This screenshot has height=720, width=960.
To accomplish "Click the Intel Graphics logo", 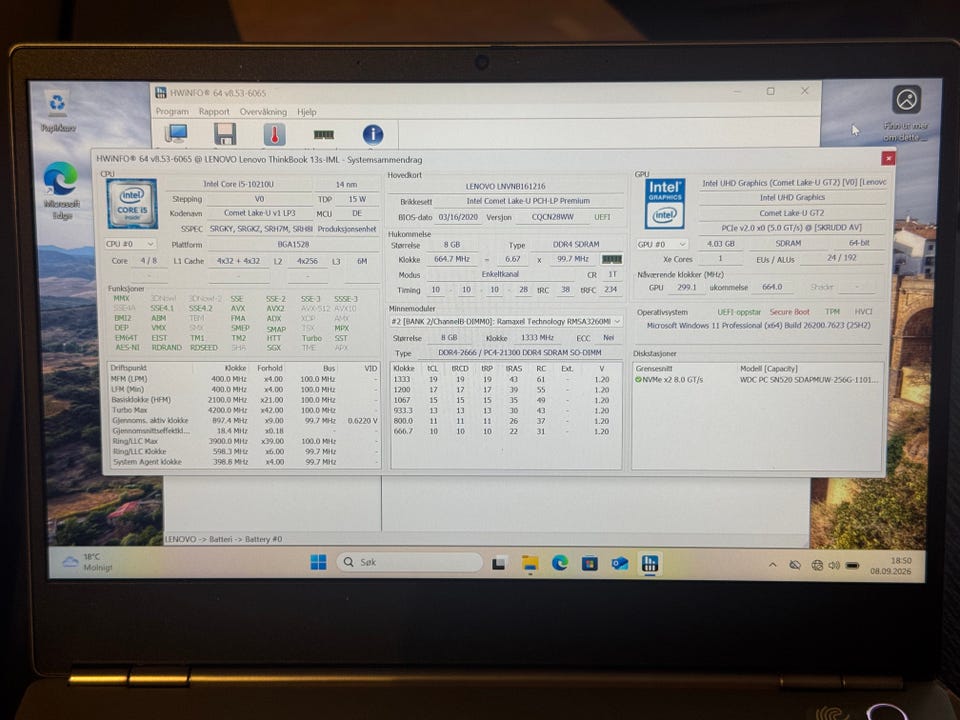I will [664, 203].
